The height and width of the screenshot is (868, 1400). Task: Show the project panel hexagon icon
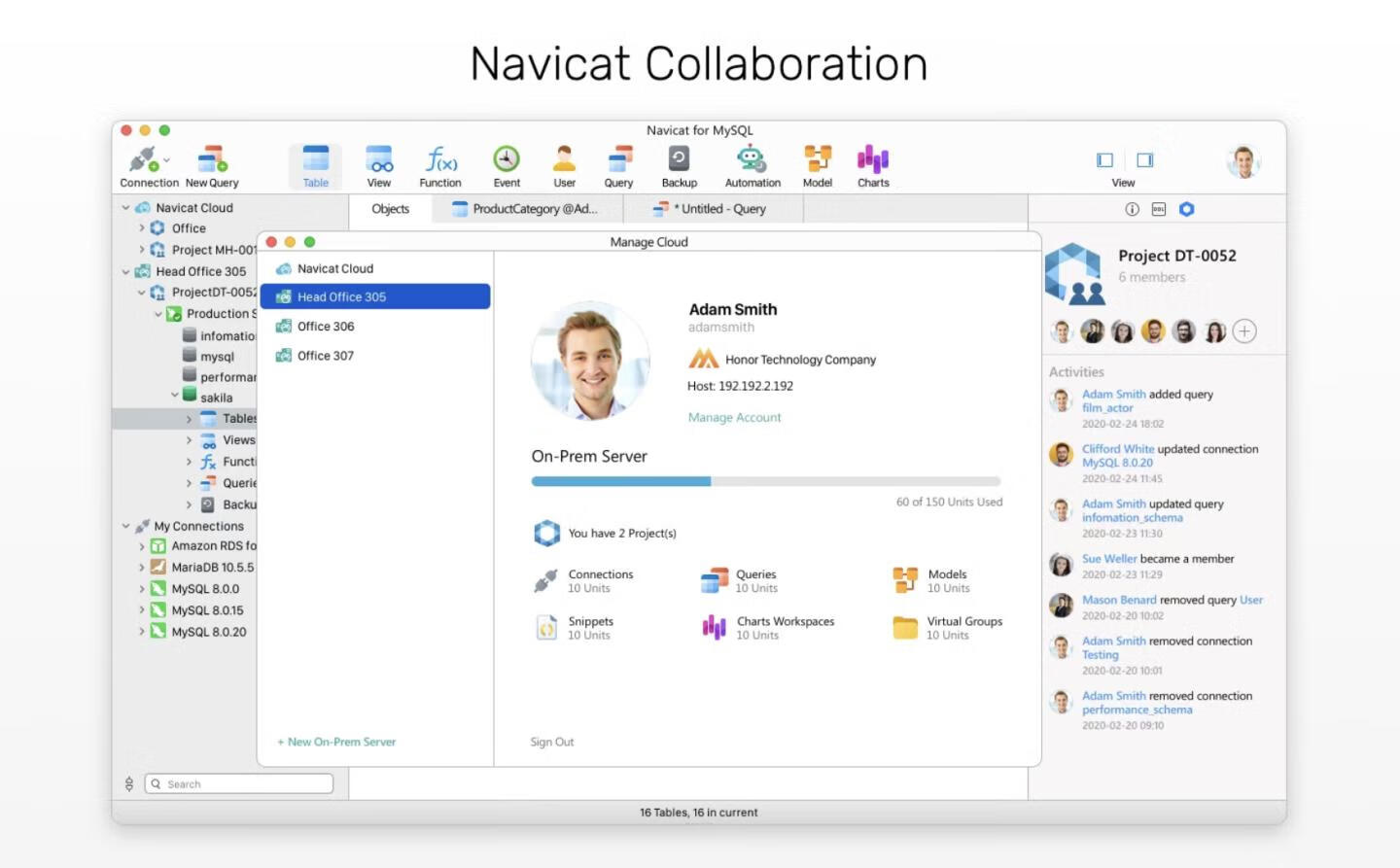coord(1187,209)
